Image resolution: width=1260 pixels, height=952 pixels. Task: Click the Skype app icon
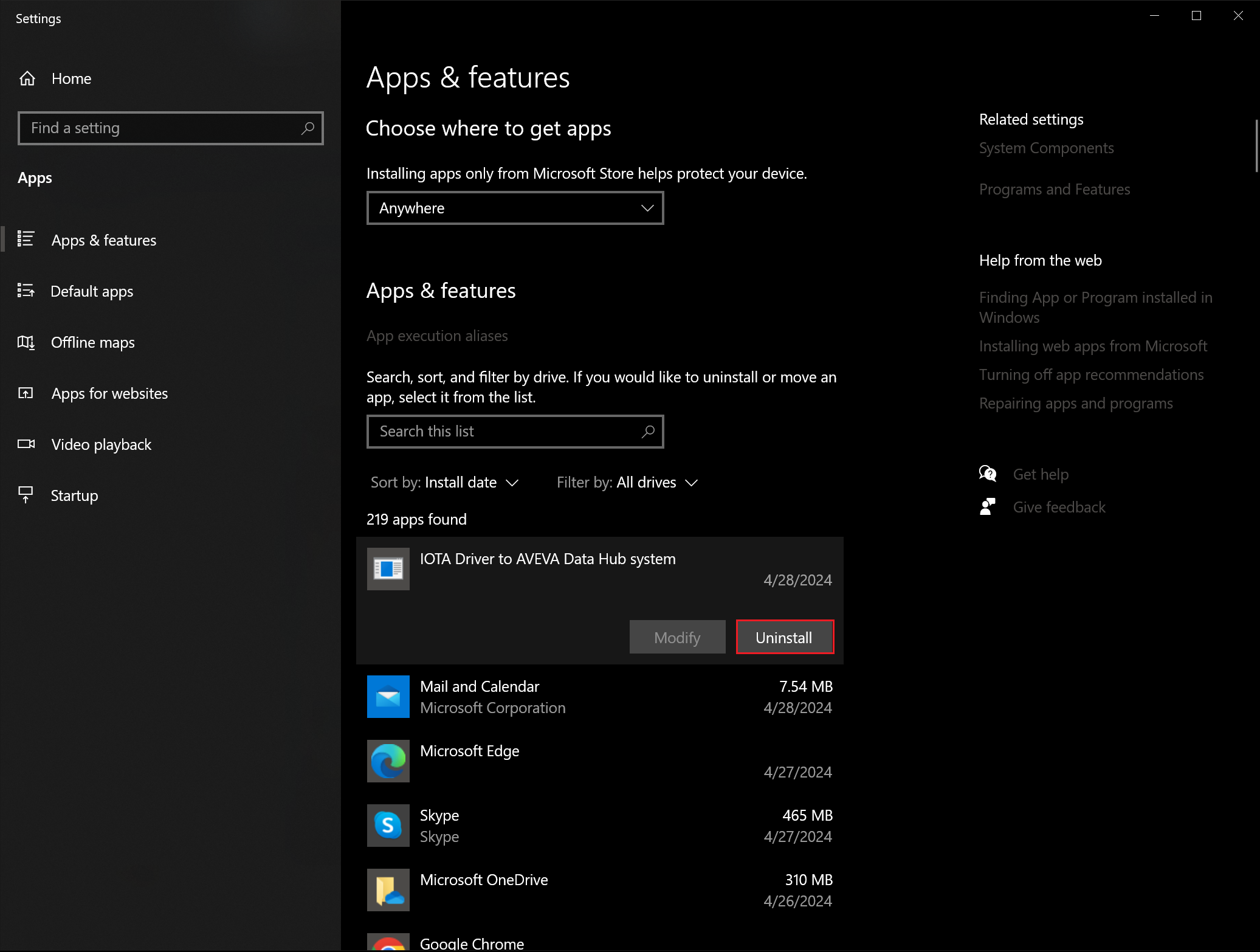[388, 826]
